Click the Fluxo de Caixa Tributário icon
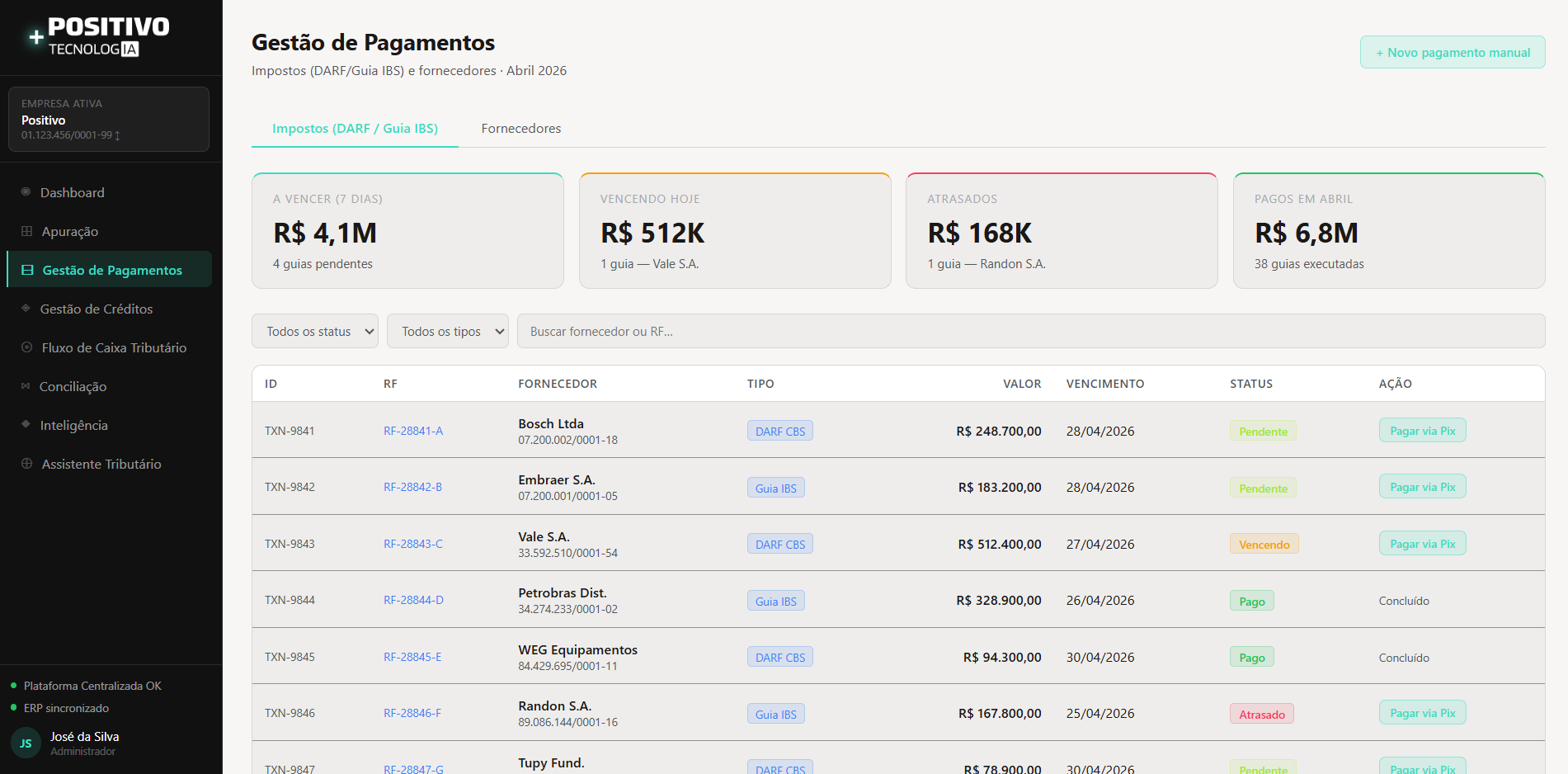Viewport: 1568px width, 774px height. pyautogui.click(x=27, y=347)
